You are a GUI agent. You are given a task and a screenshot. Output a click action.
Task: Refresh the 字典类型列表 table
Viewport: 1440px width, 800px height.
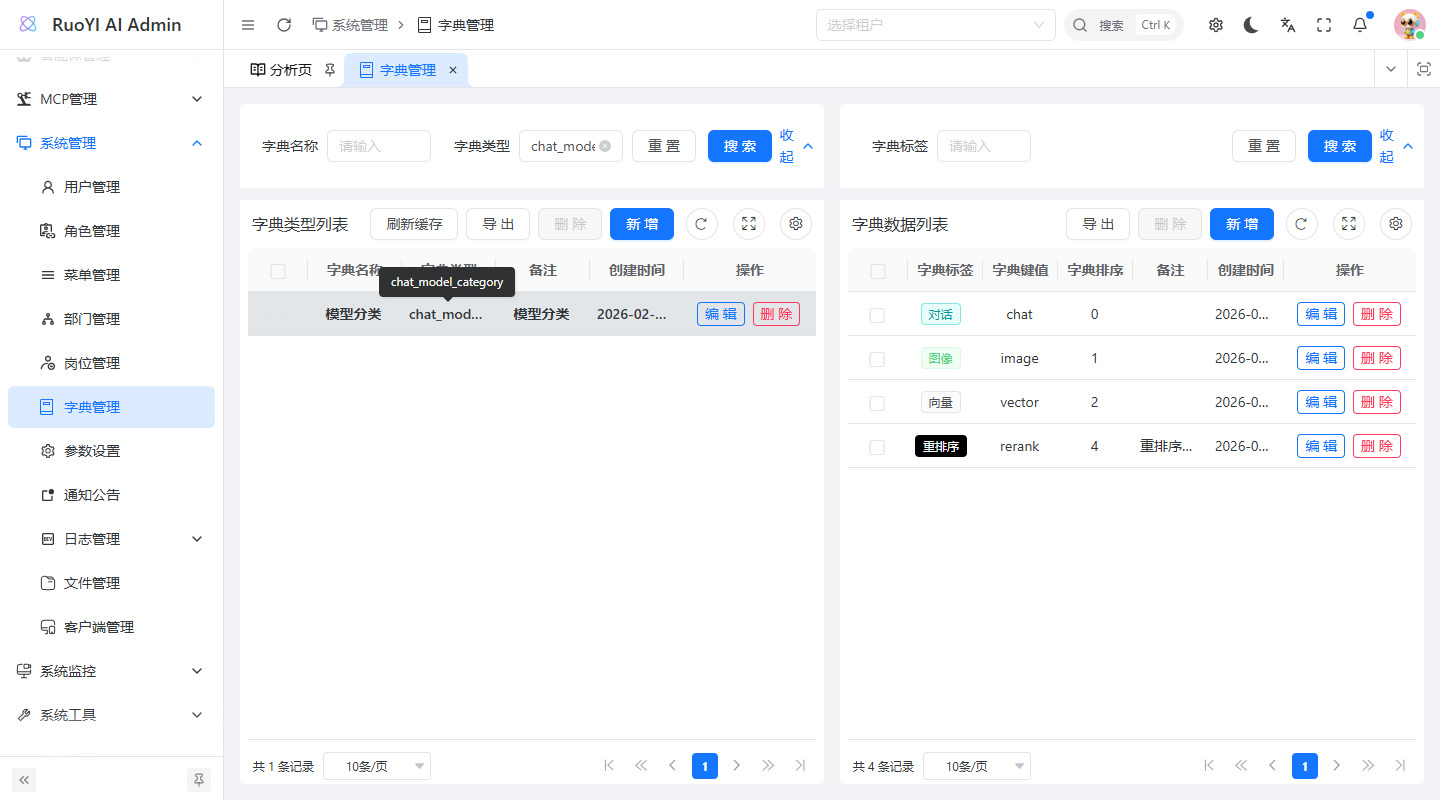(x=701, y=224)
